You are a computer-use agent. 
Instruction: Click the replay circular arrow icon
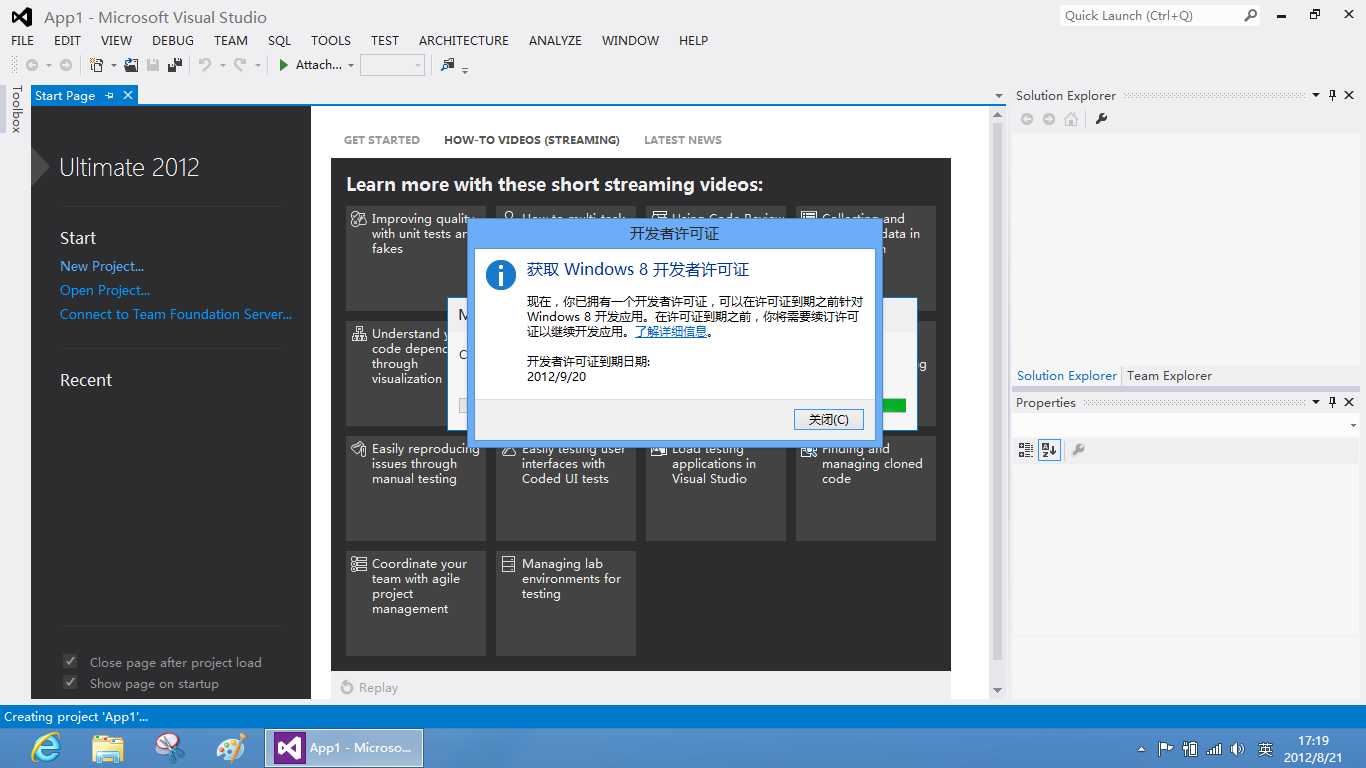347,687
